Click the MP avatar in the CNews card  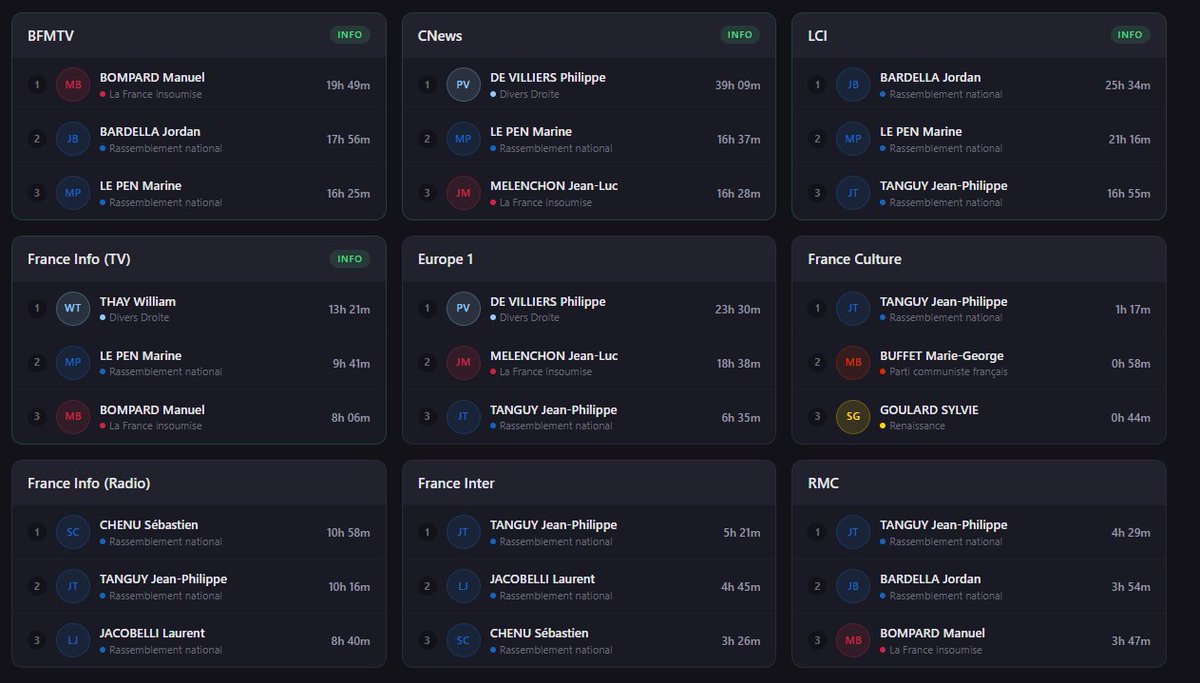point(463,139)
